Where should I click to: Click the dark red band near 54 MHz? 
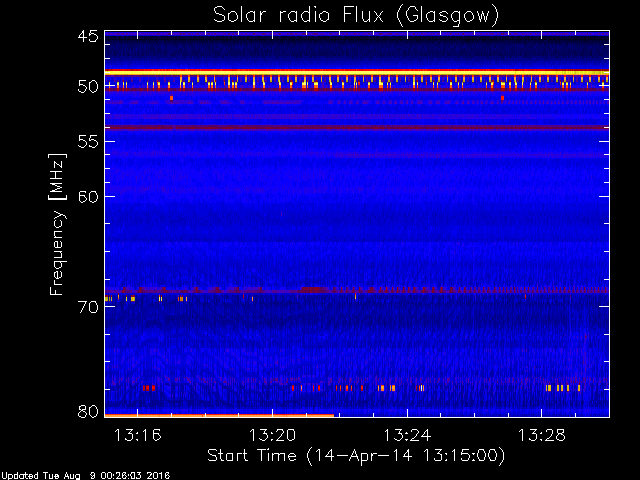pyautogui.click(x=357, y=128)
